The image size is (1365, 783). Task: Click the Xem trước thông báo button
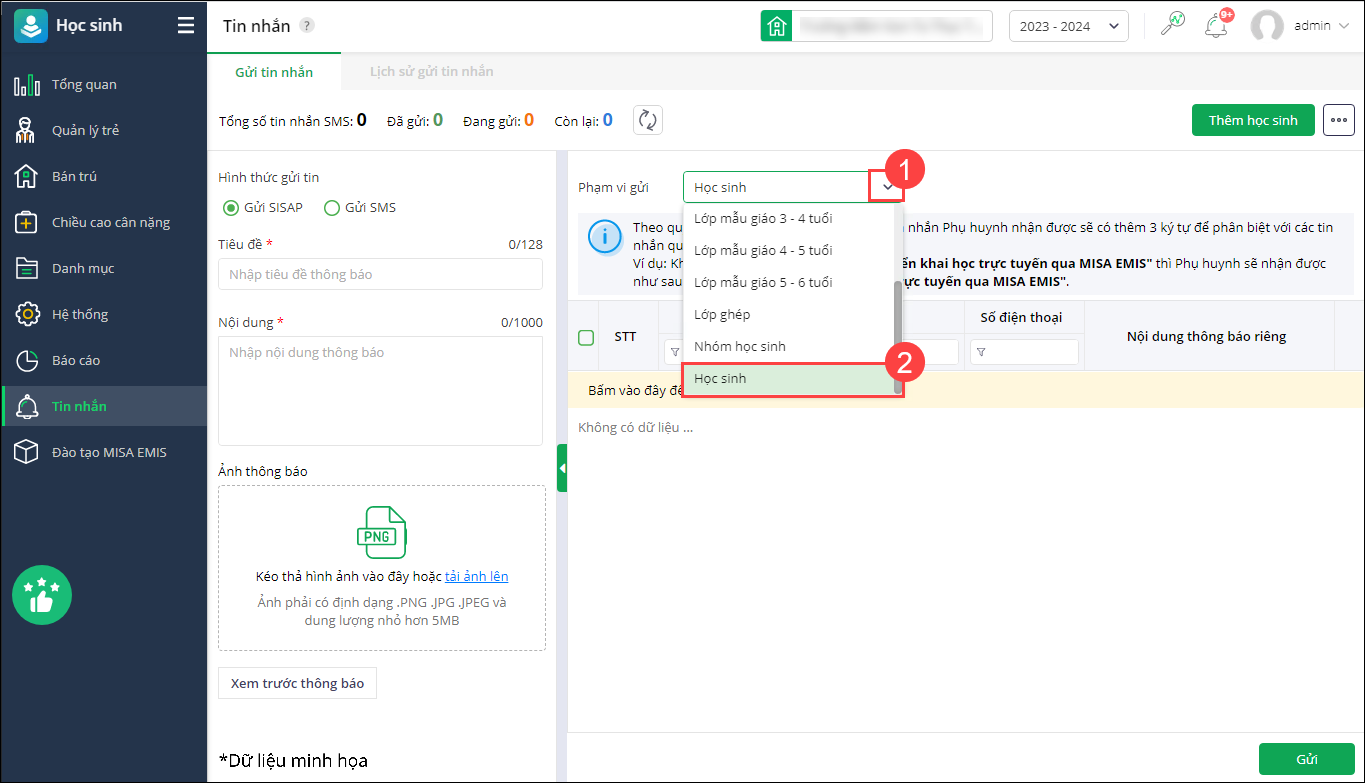(297, 684)
